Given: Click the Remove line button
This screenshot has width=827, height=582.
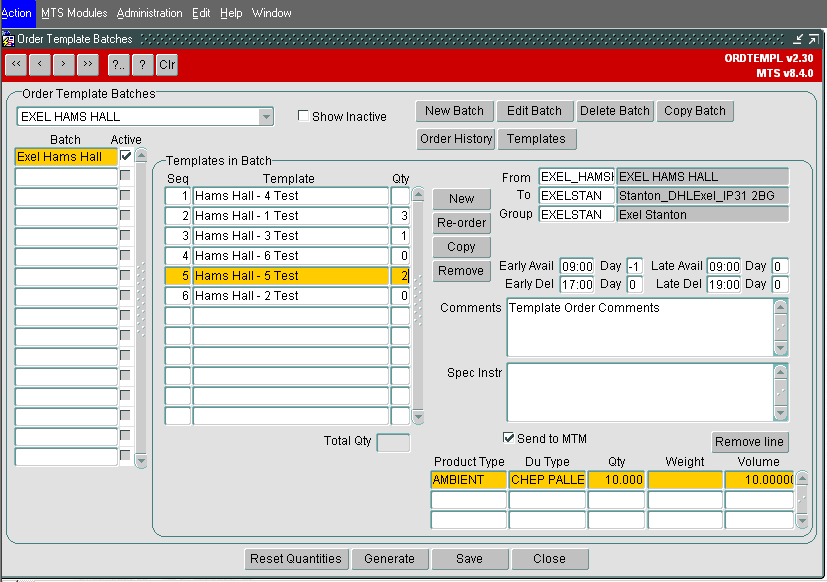Looking at the screenshot, I should (749, 442).
